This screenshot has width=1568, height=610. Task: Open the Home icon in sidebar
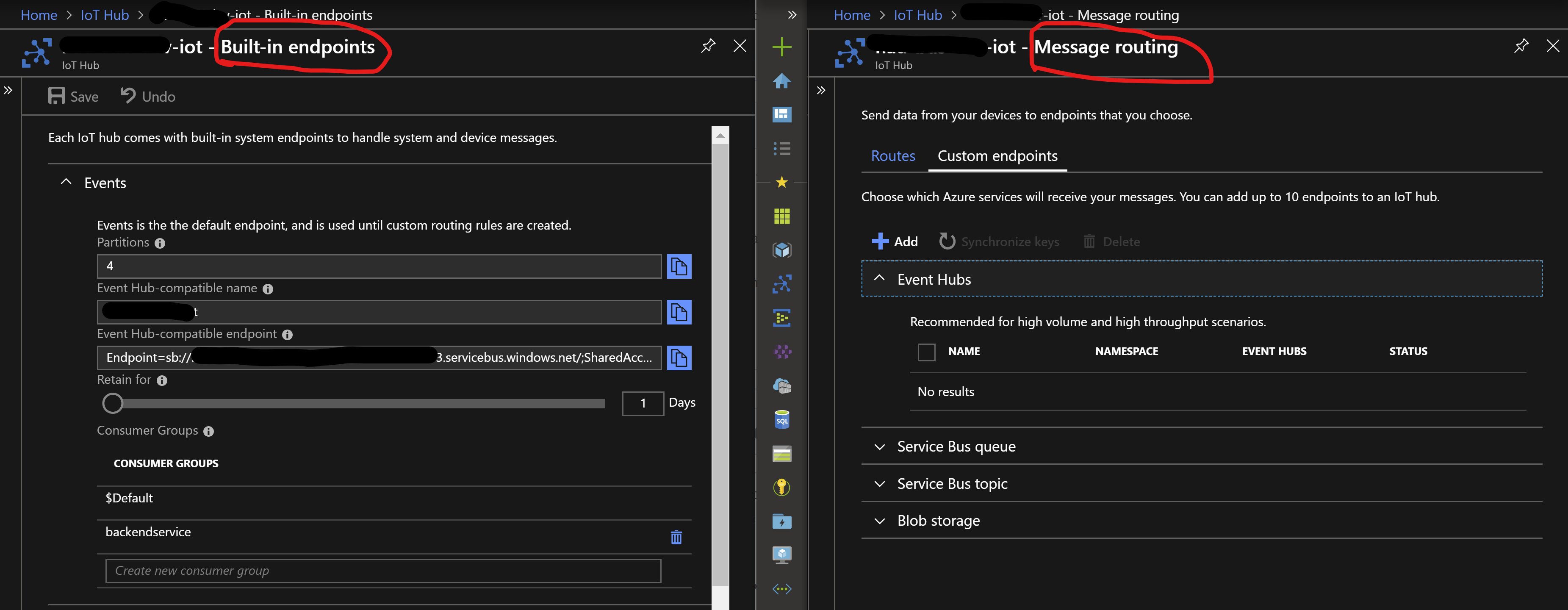click(781, 81)
